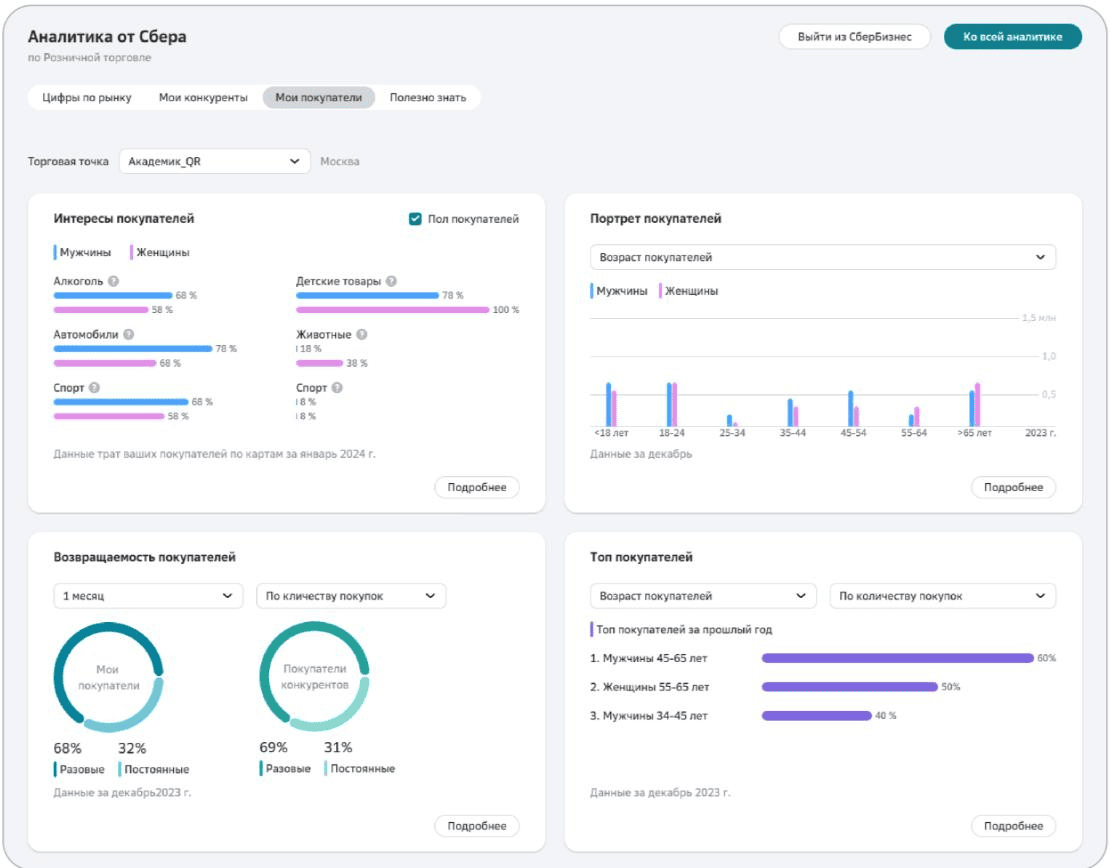Click help icon beside left-column Спорт

coord(94,388)
